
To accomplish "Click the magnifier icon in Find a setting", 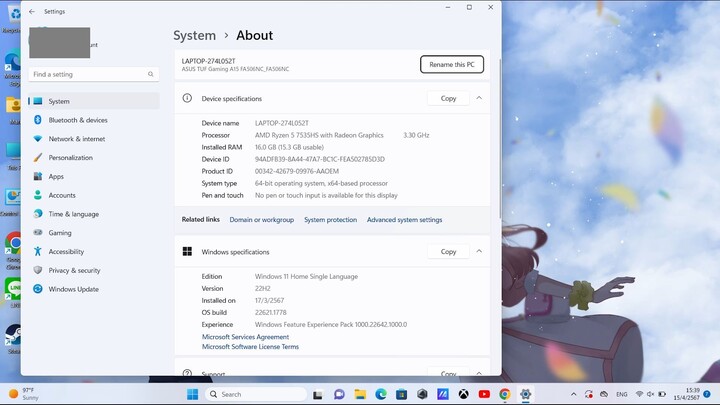I will coord(151,74).
